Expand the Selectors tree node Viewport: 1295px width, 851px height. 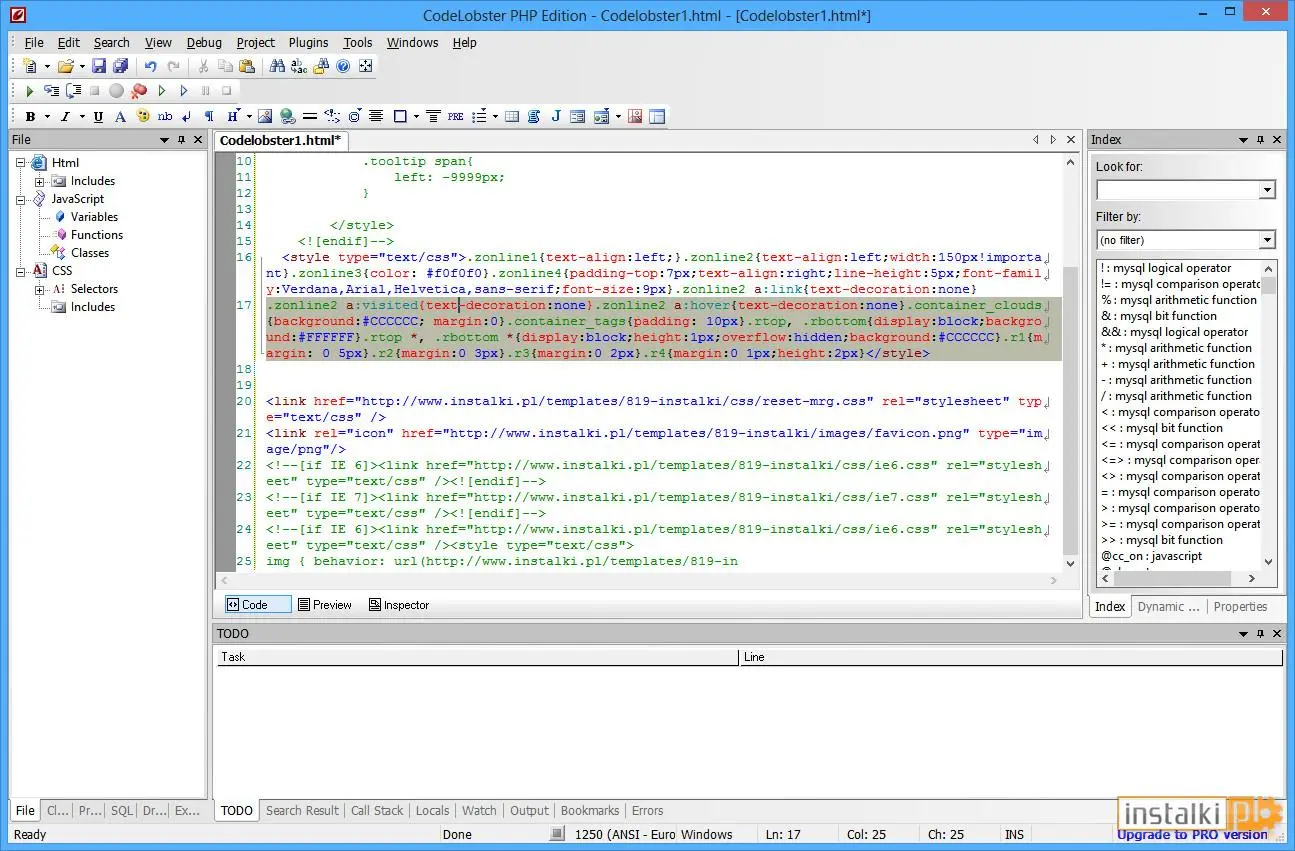tap(40, 289)
